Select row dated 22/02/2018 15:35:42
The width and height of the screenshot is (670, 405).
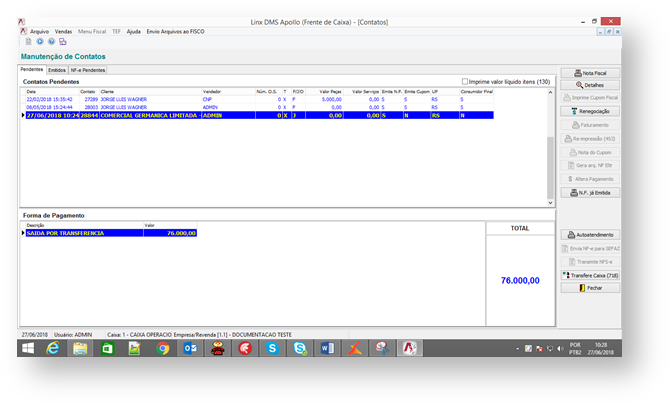[259, 99]
